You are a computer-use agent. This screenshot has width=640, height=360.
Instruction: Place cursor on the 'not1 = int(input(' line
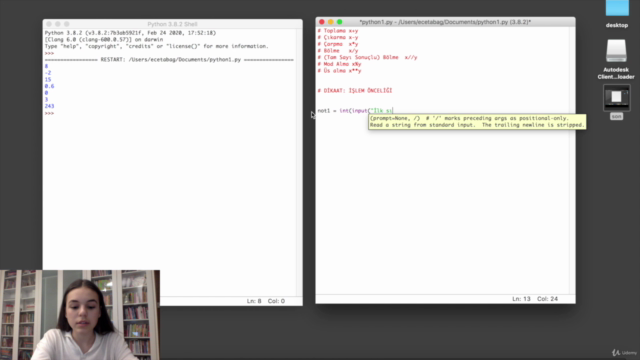click(x=355, y=111)
